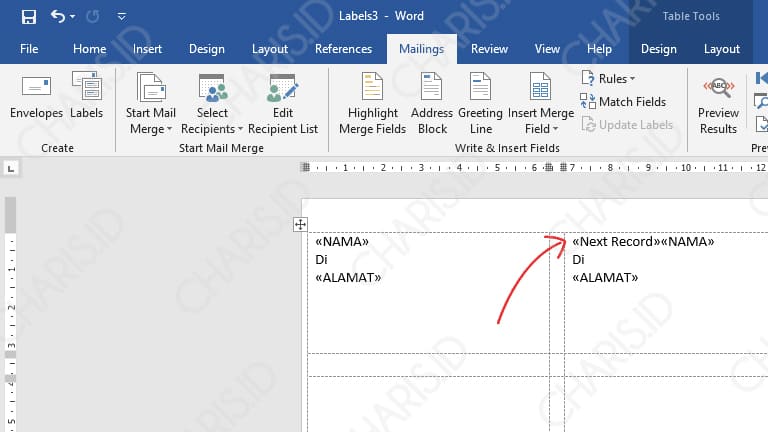768x432 pixels.
Task: Go to the Insert tab
Action: pyautogui.click(x=147, y=49)
